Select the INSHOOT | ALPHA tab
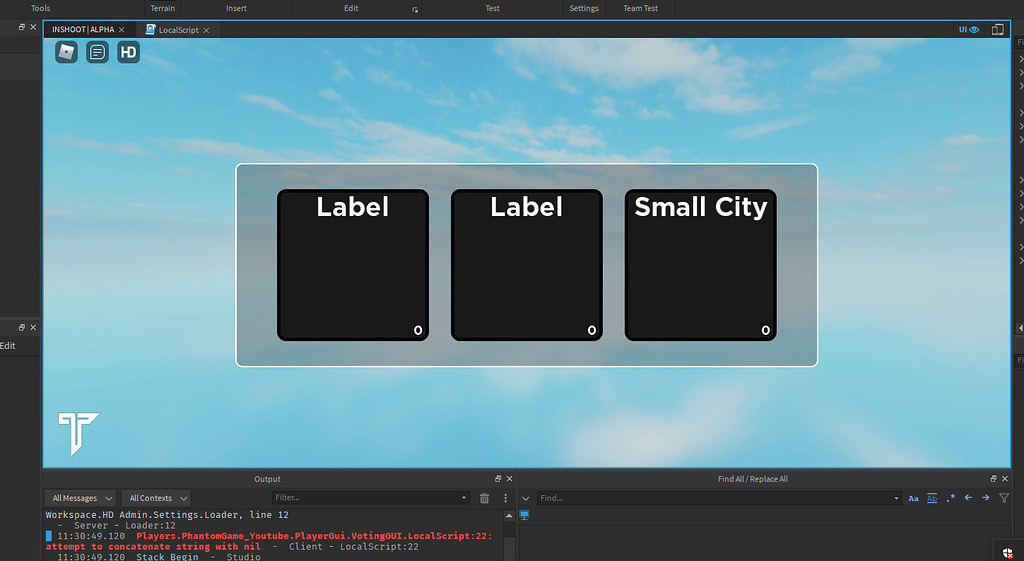This screenshot has width=1024, height=561. click(x=83, y=30)
